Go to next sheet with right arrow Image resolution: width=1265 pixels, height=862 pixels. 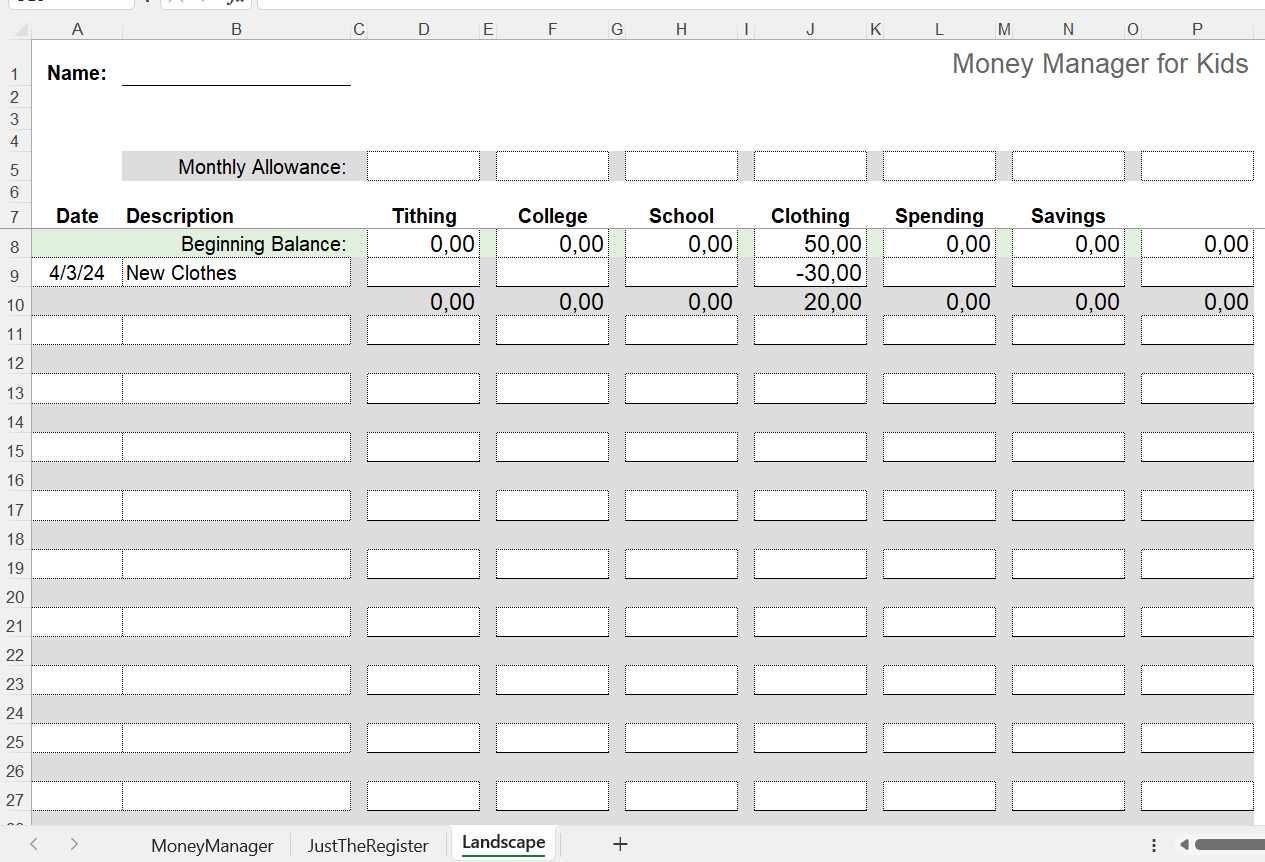point(74,844)
